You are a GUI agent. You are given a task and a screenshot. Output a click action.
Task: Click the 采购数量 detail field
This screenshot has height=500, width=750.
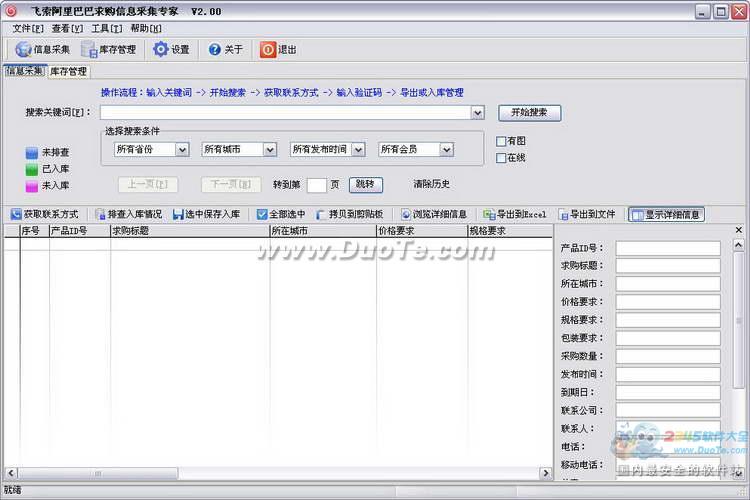(x=668, y=356)
